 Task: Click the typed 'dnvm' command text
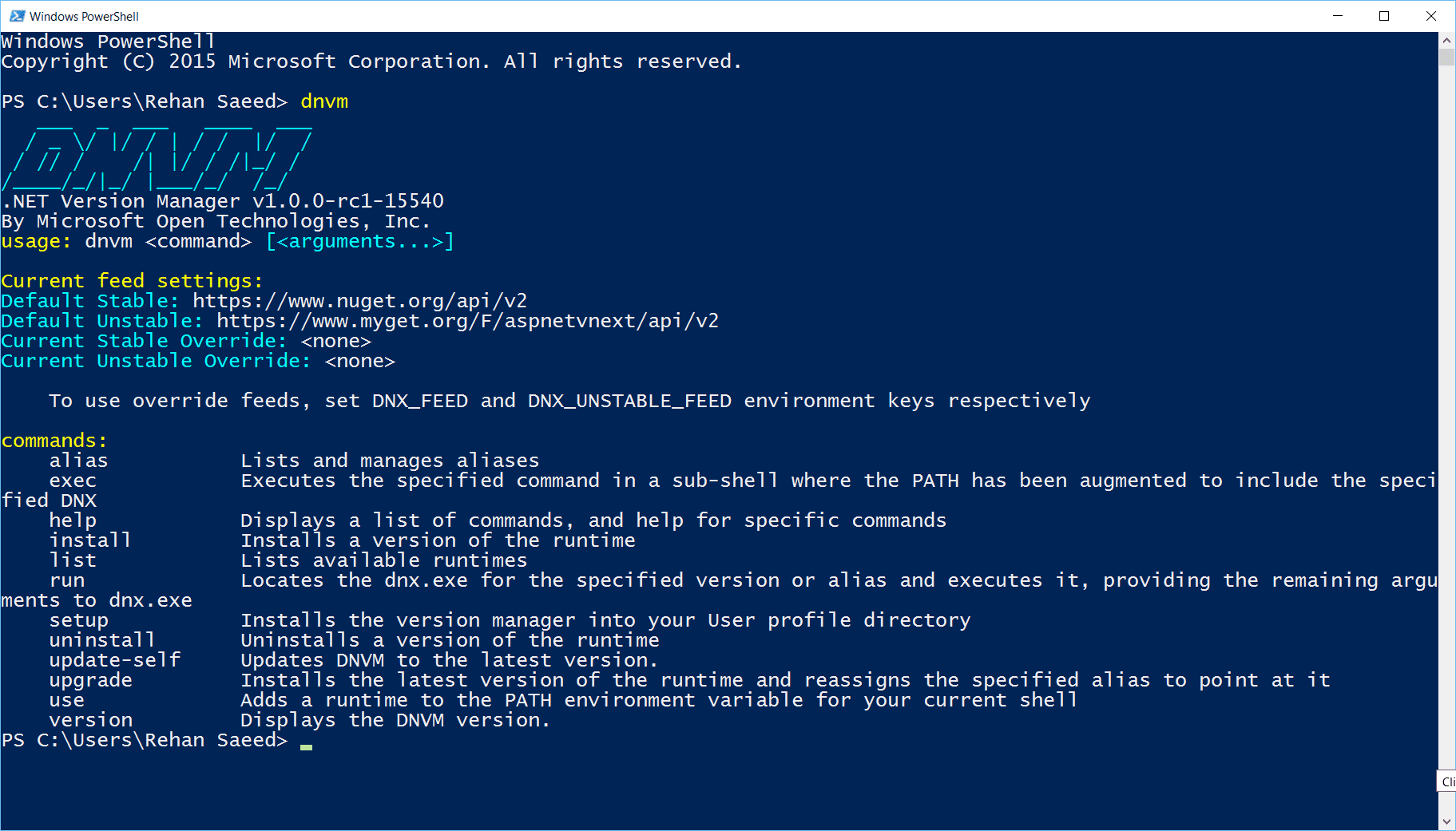(x=324, y=101)
